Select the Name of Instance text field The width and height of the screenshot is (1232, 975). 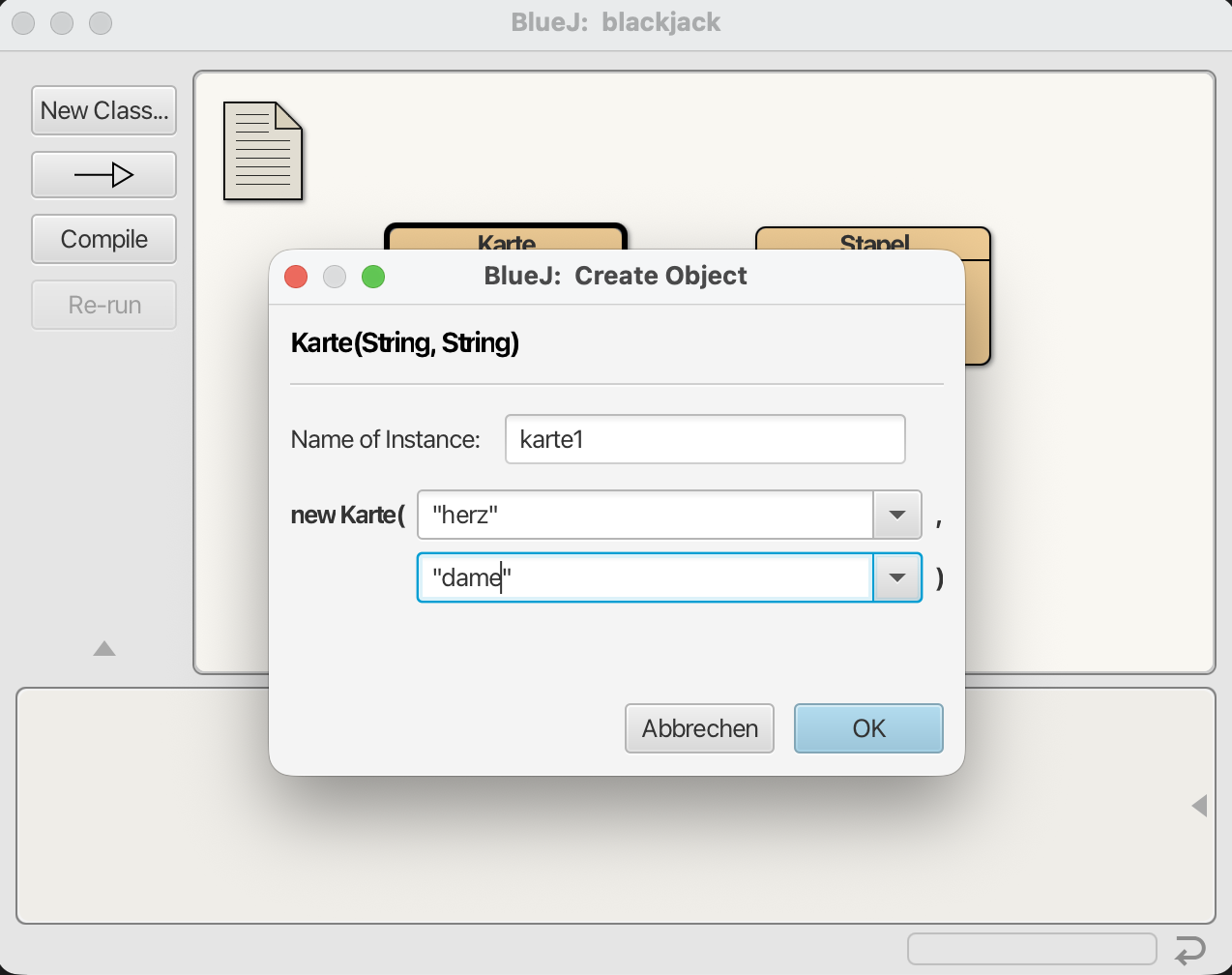tap(705, 438)
